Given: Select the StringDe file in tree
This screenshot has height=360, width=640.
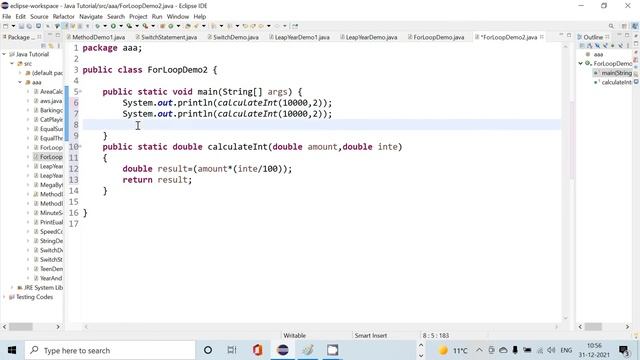Looking at the screenshot, I should point(51,241).
